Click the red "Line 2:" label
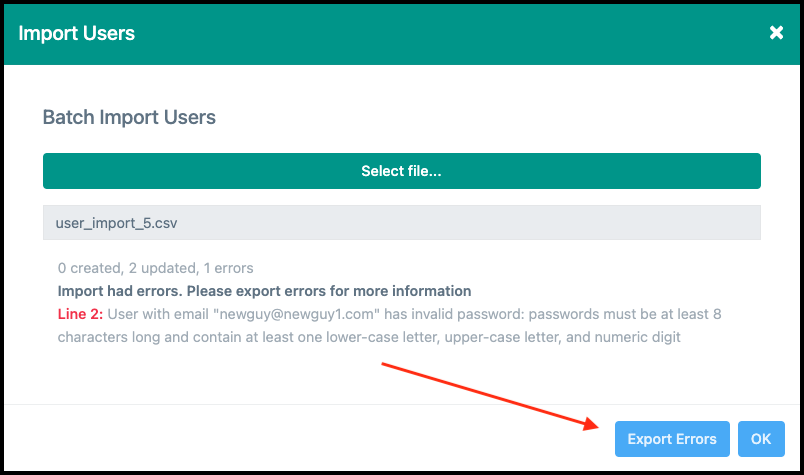The height and width of the screenshot is (475, 804). pyautogui.click(x=80, y=314)
